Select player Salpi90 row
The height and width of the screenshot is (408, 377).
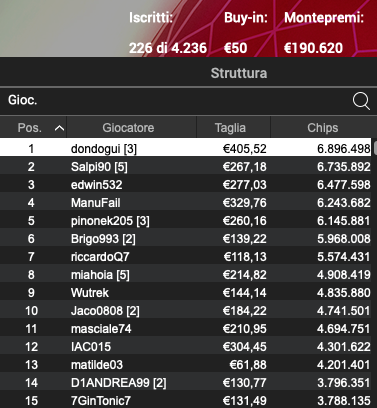click(185, 166)
